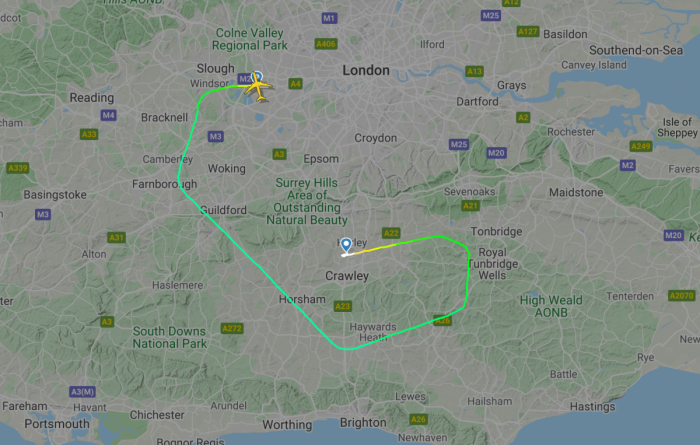Screen dimensions: 700x445
Task: Click the A13 road shield east of London
Action: pos(474,71)
